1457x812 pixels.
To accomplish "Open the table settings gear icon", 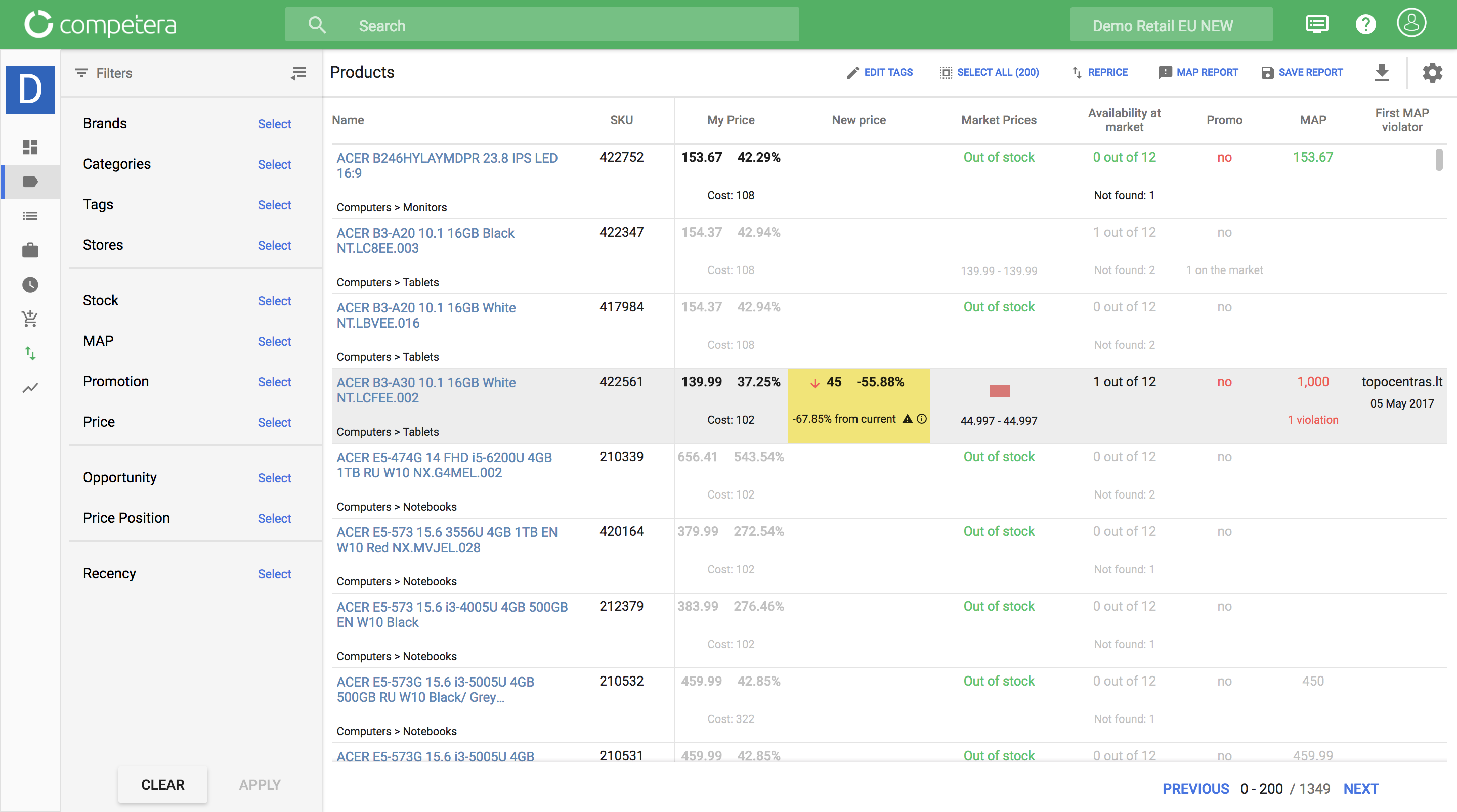I will (x=1432, y=72).
